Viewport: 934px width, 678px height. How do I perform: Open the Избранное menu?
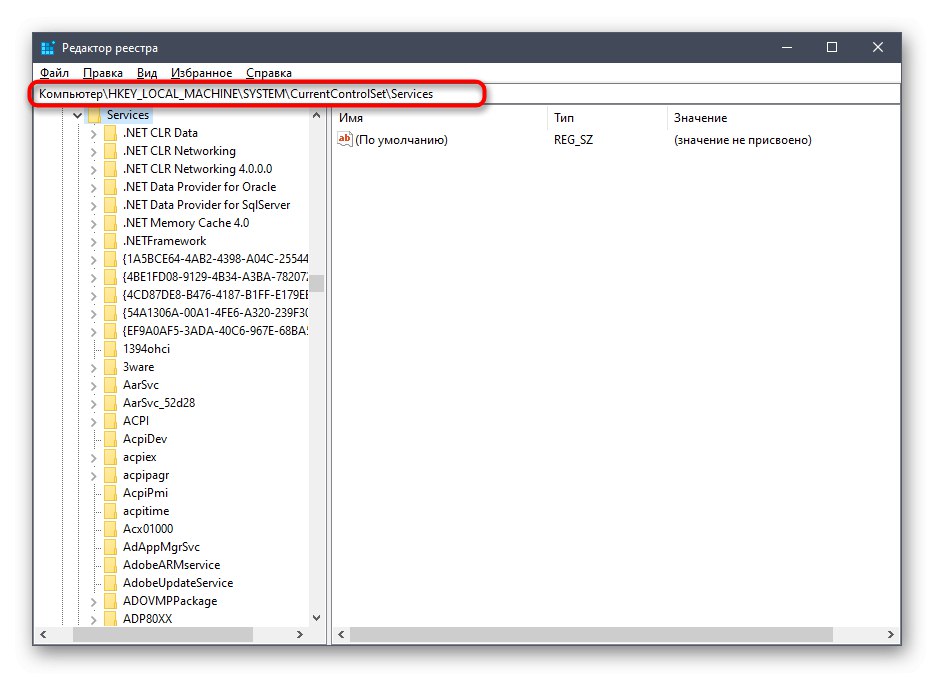[x=201, y=73]
